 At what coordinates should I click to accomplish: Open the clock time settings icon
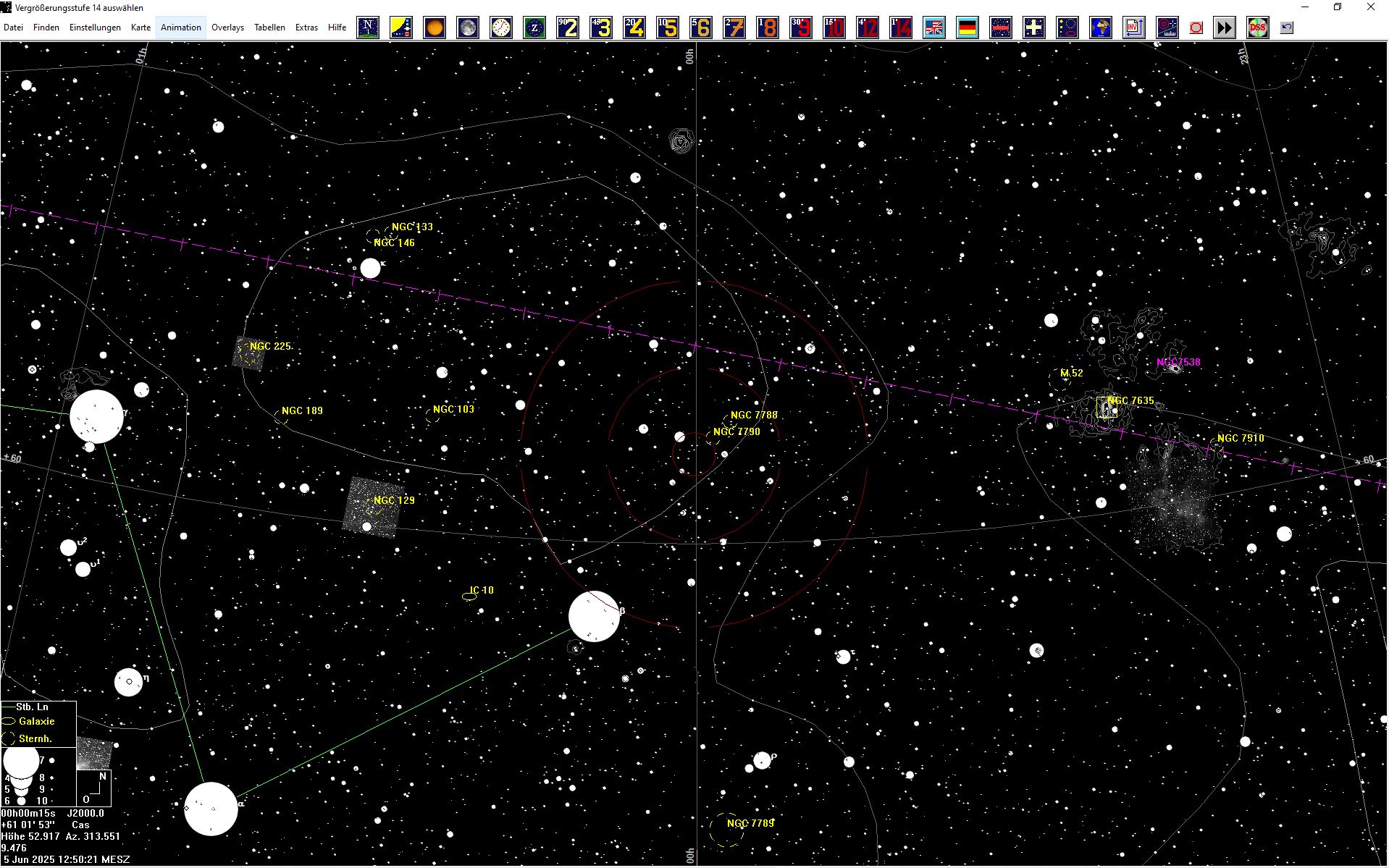pos(501,28)
